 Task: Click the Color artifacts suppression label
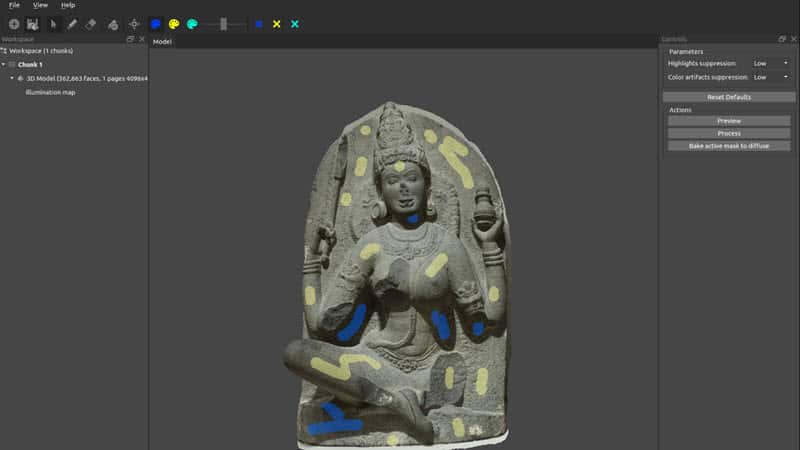708,77
